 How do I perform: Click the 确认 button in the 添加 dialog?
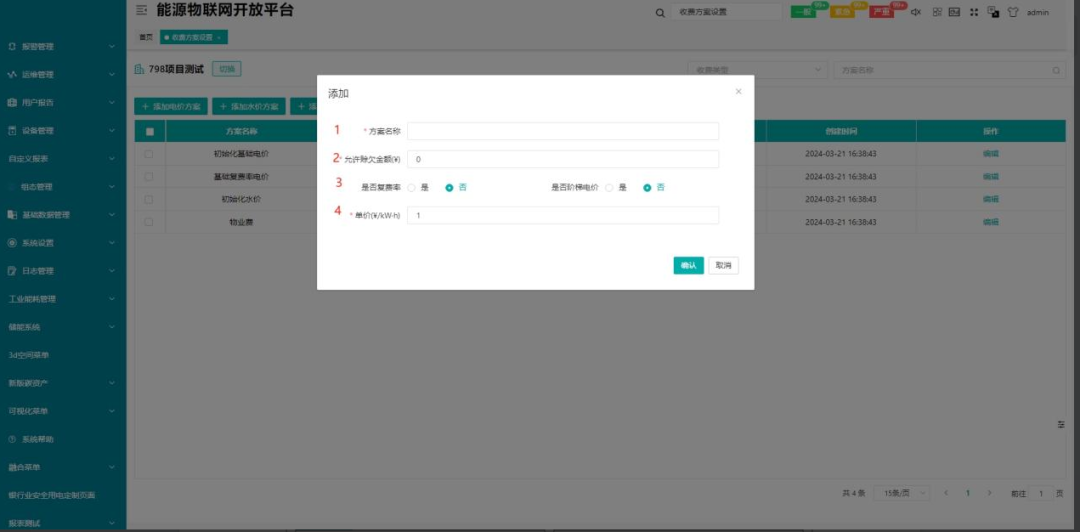pyautogui.click(x=688, y=265)
